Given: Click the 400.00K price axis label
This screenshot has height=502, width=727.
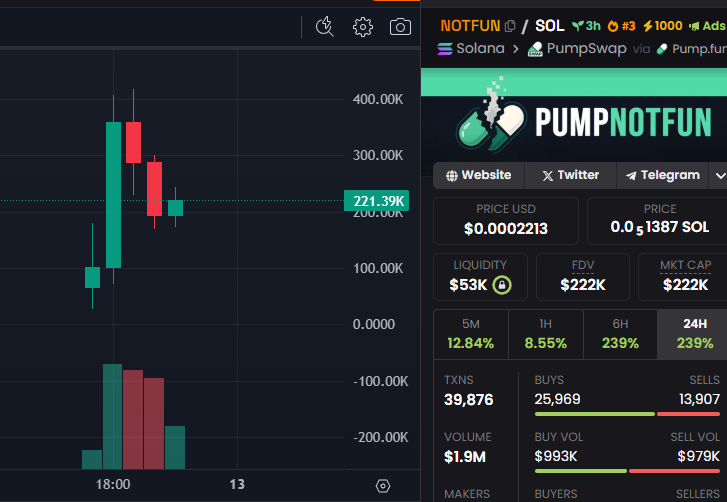Looking at the screenshot, I should 378,99.
